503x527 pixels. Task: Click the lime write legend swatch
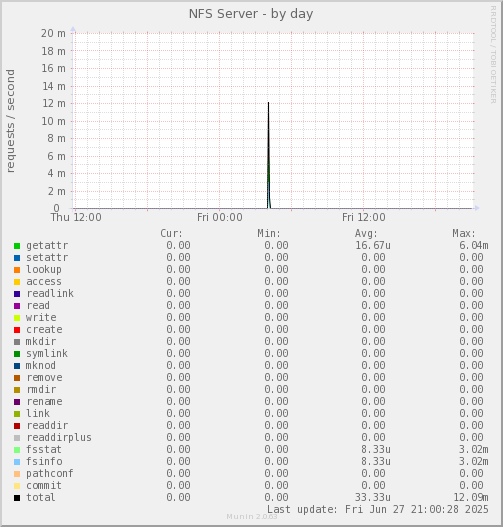[17, 318]
